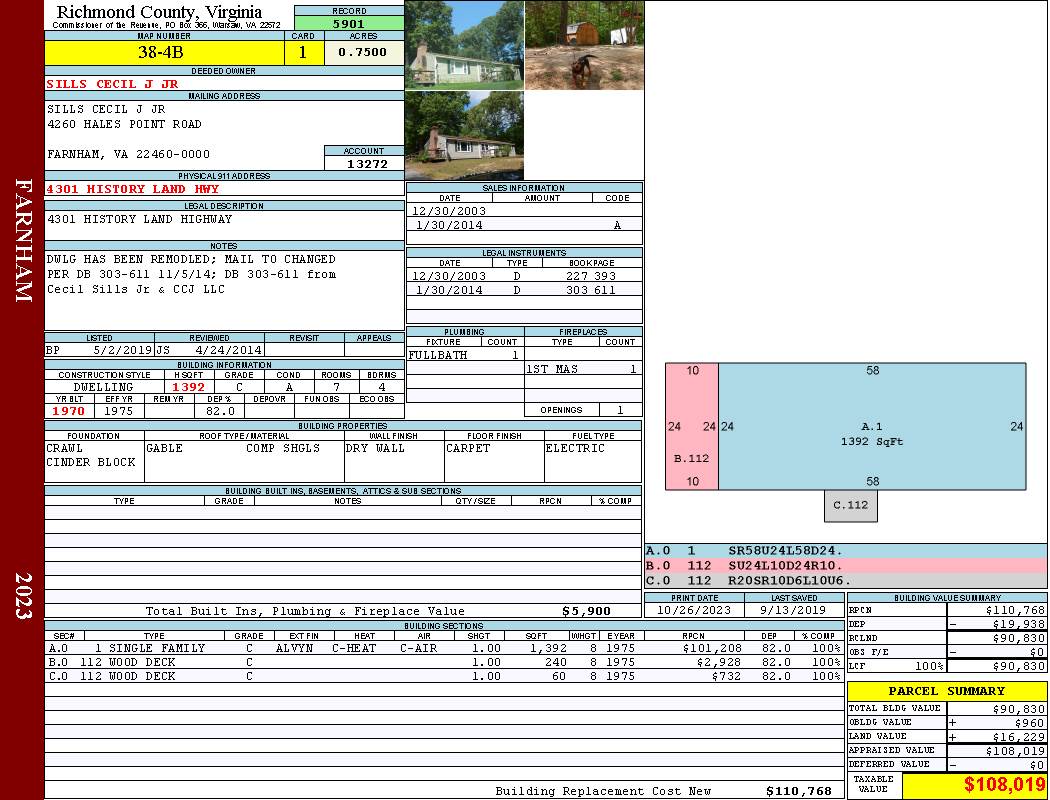Open the house front photo thumbnail with blue sky
Screen dimensions: 1050x800
tap(465, 45)
